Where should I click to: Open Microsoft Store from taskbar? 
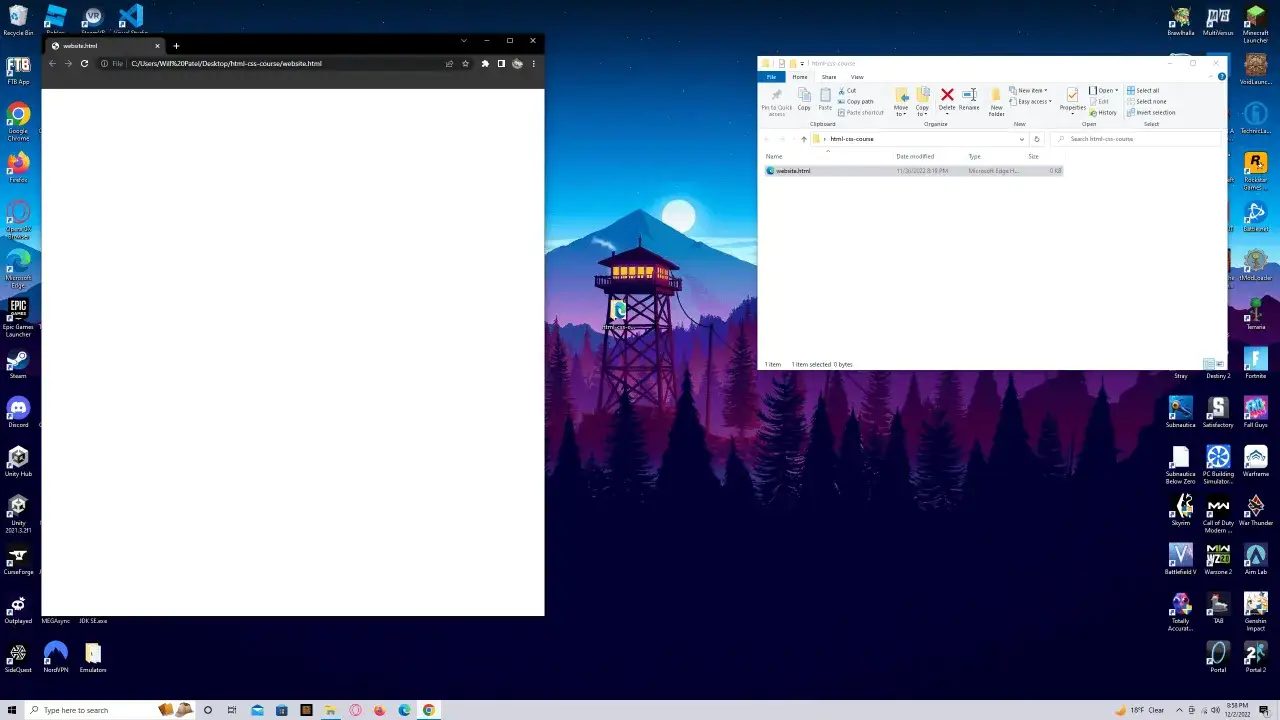pyautogui.click(x=282, y=710)
